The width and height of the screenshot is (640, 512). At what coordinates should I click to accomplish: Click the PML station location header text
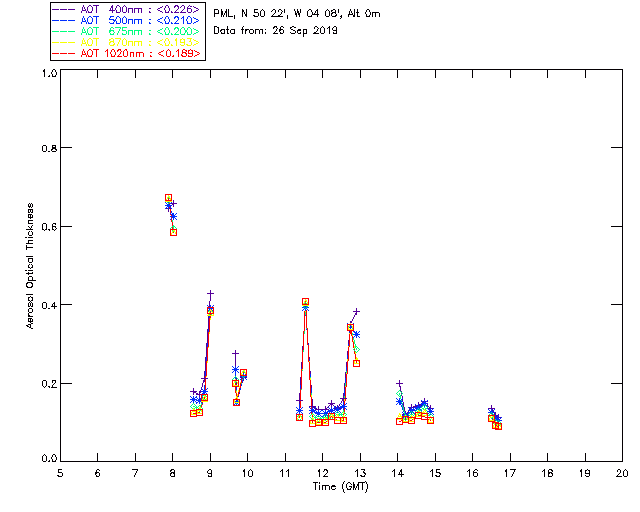(x=297, y=14)
